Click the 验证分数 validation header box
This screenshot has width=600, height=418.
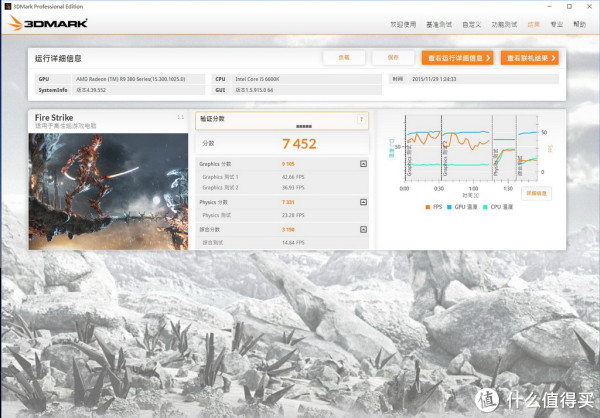click(x=282, y=121)
